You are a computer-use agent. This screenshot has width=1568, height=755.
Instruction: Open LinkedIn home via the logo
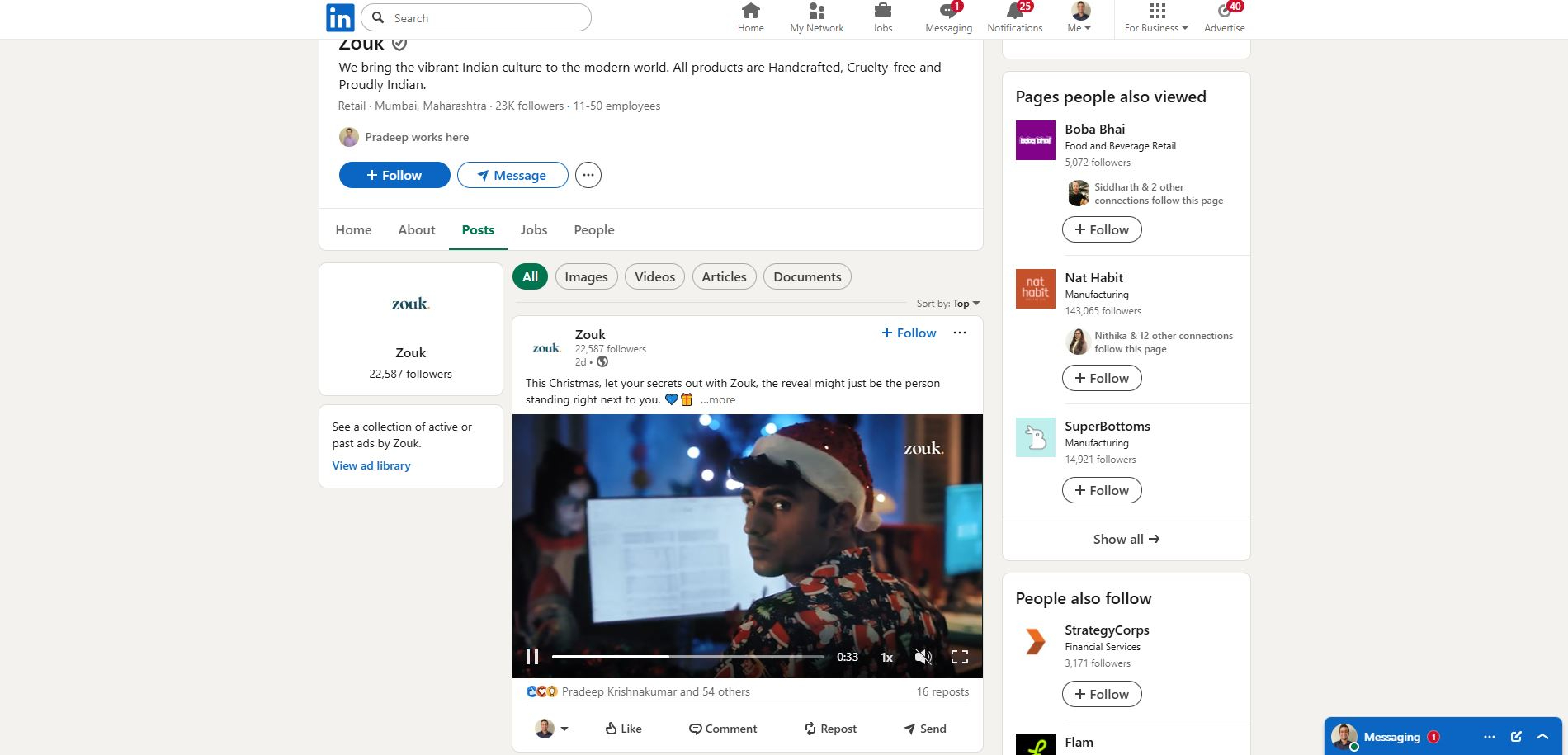(340, 17)
